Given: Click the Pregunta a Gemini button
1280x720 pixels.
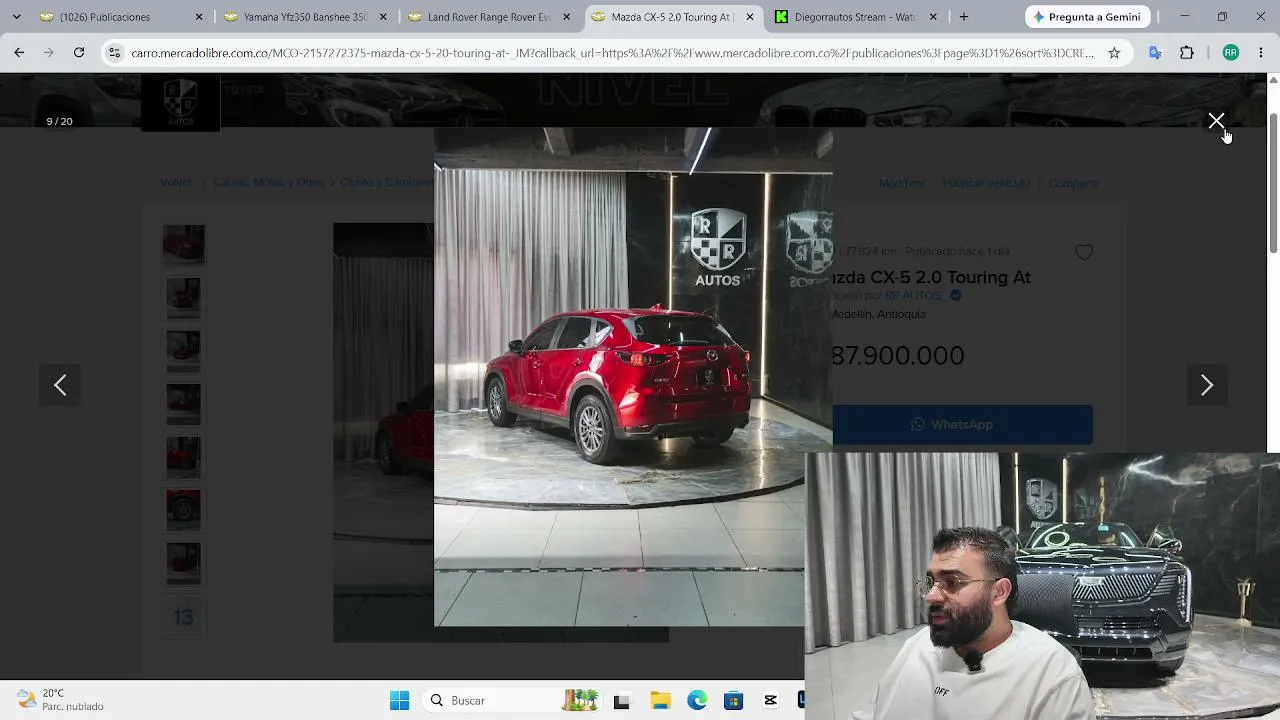Looking at the screenshot, I should [x=1088, y=17].
